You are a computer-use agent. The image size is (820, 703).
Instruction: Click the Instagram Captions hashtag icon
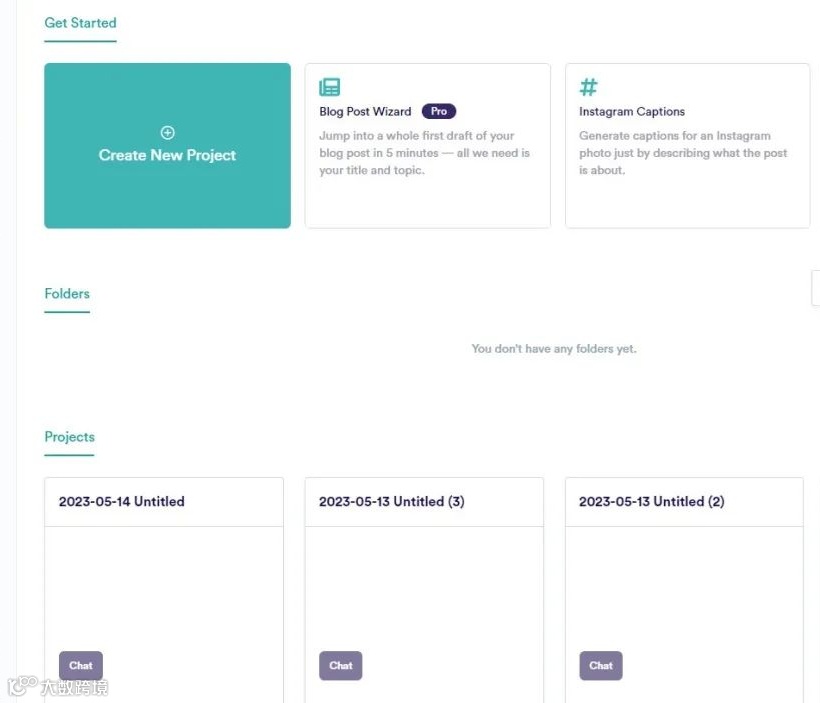(x=588, y=87)
